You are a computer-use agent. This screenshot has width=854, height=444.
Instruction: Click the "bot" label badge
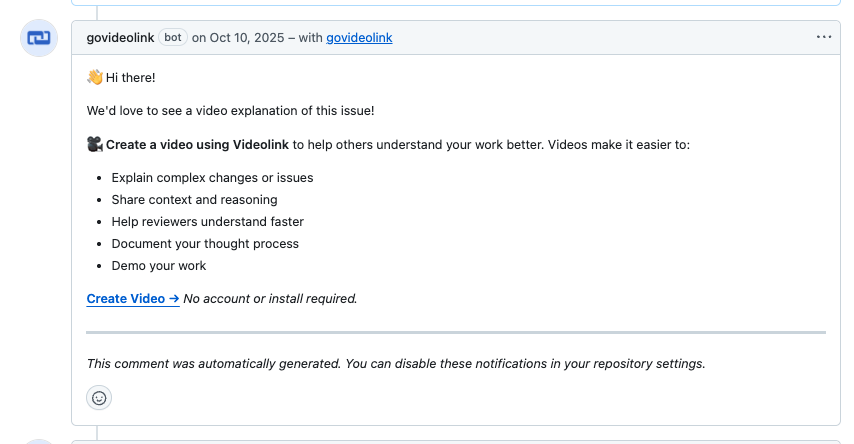(x=173, y=38)
